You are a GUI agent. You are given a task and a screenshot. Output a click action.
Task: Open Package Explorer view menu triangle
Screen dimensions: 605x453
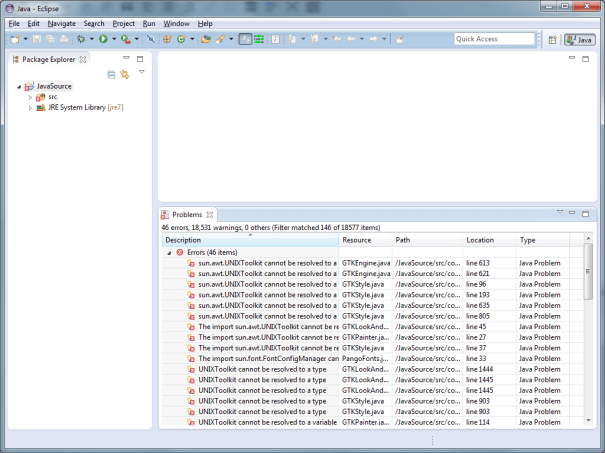click(x=142, y=72)
